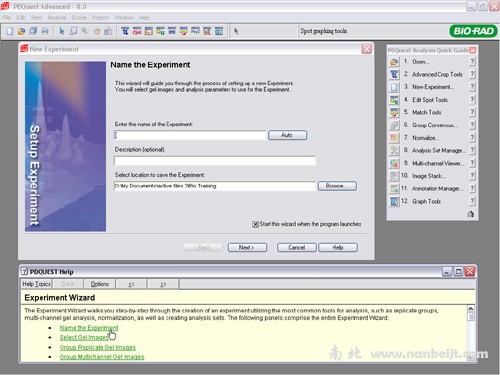500x375 pixels.
Task: Open the Select Gel Images help link
Action: tap(85, 337)
